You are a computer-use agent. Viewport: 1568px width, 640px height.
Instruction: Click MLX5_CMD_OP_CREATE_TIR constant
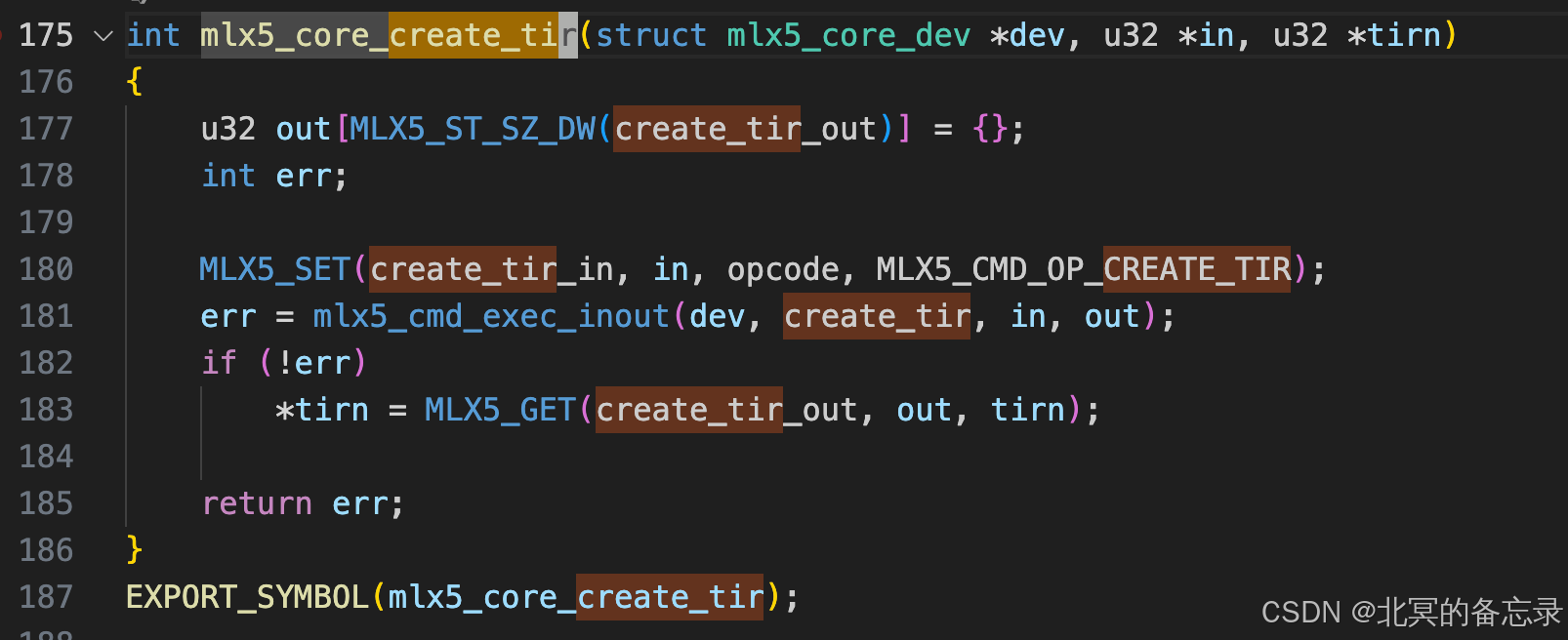[x=1084, y=269]
